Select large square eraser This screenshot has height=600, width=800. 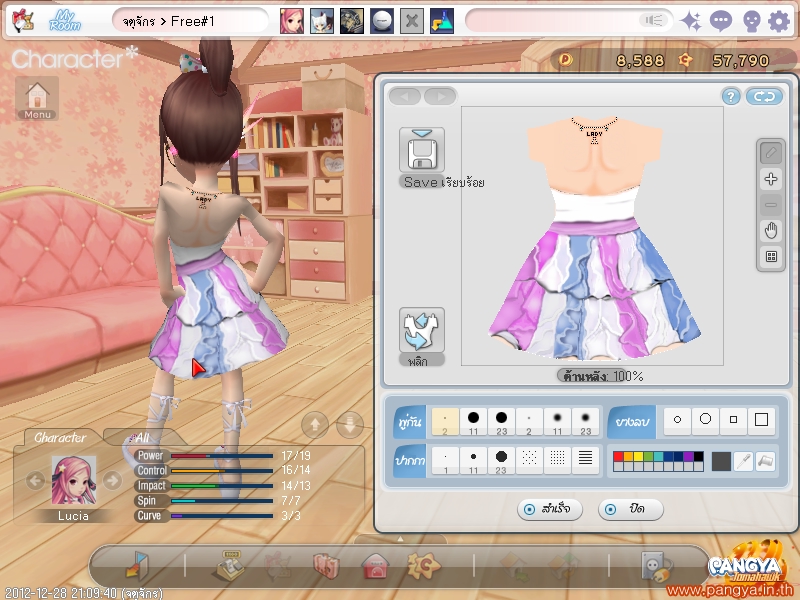pos(761,420)
